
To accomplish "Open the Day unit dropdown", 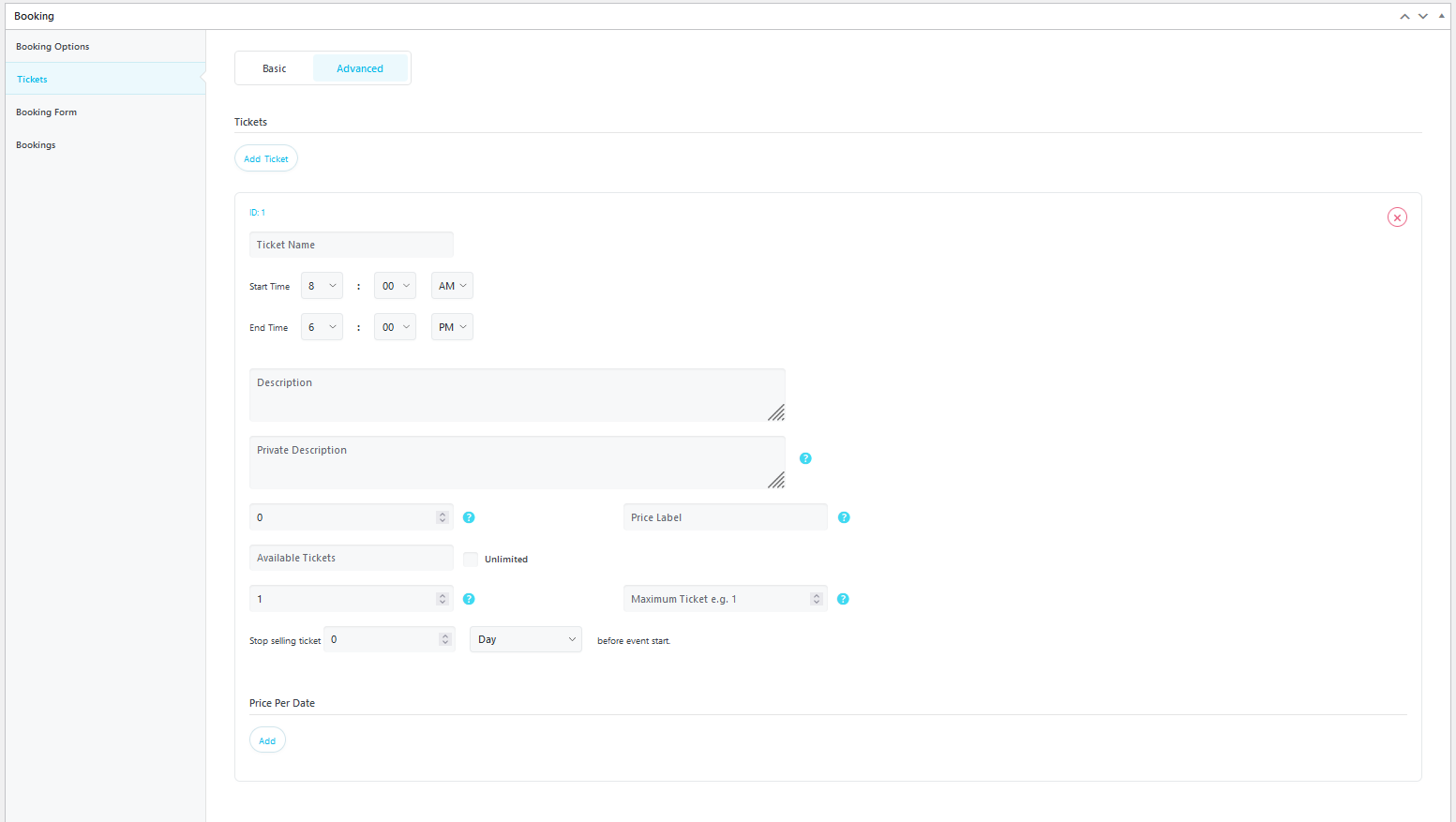I will 526,639.
